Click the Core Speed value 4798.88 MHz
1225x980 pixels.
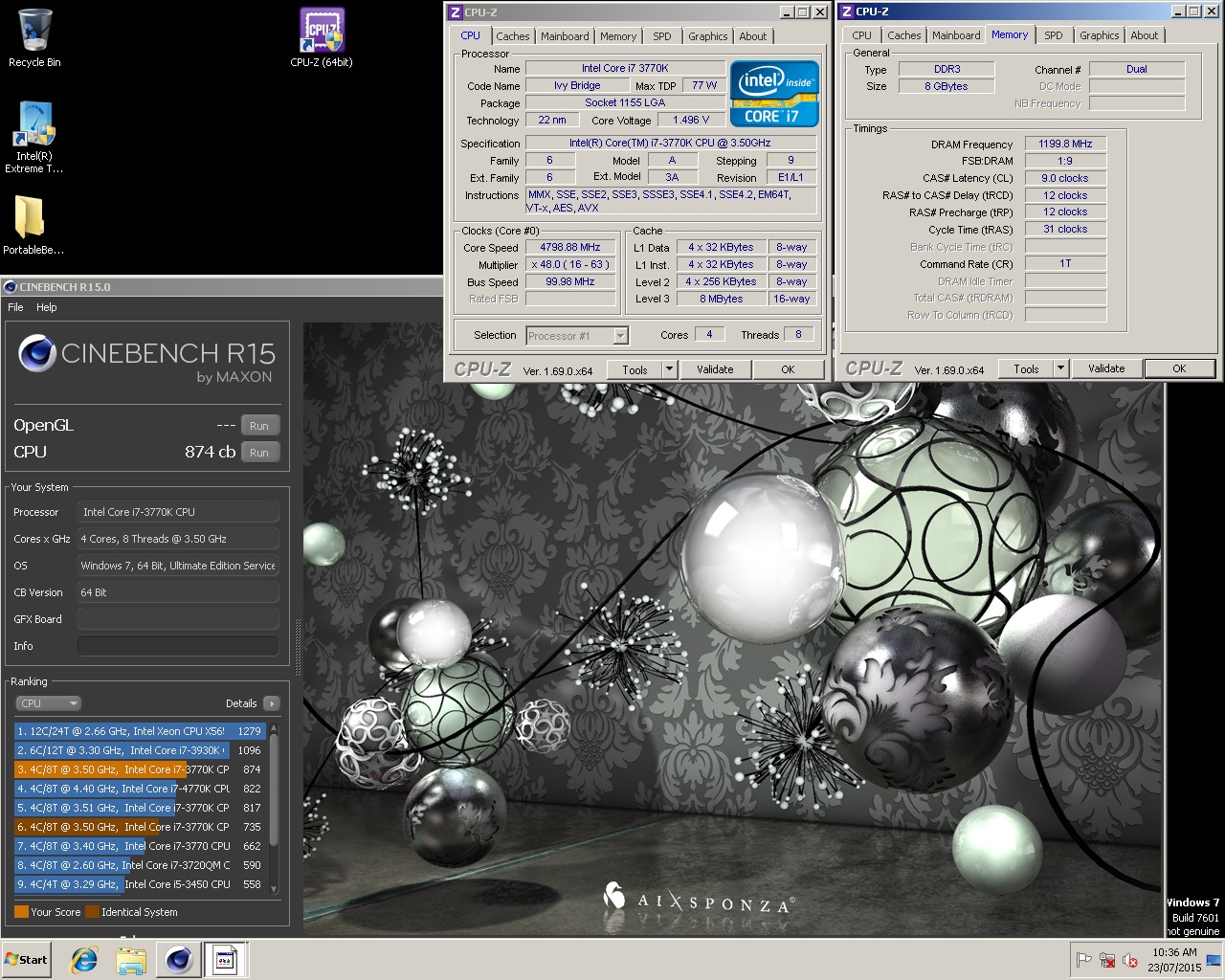coord(570,247)
